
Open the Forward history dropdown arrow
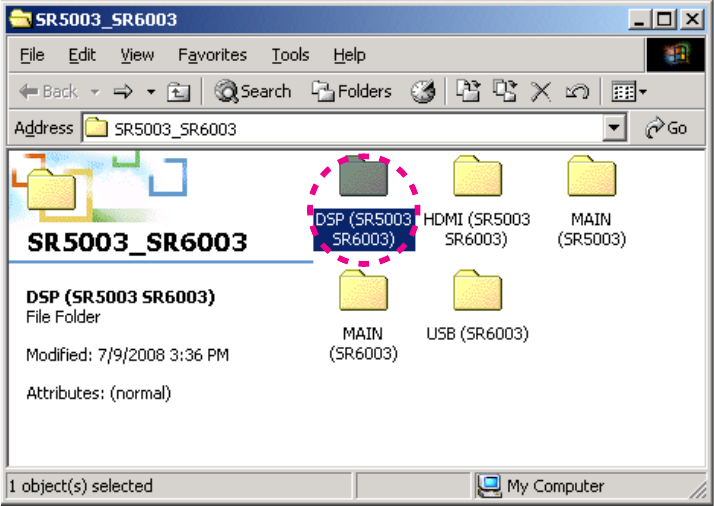(x=151, y=92)
